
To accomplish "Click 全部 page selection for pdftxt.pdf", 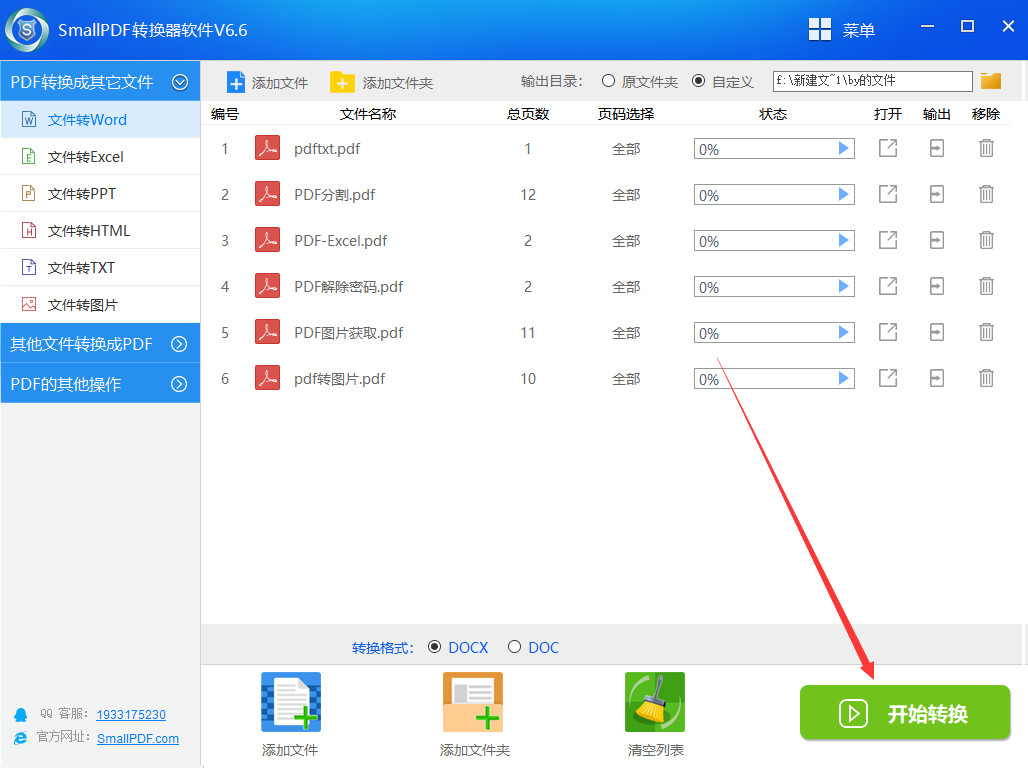I will coord(626,149).
